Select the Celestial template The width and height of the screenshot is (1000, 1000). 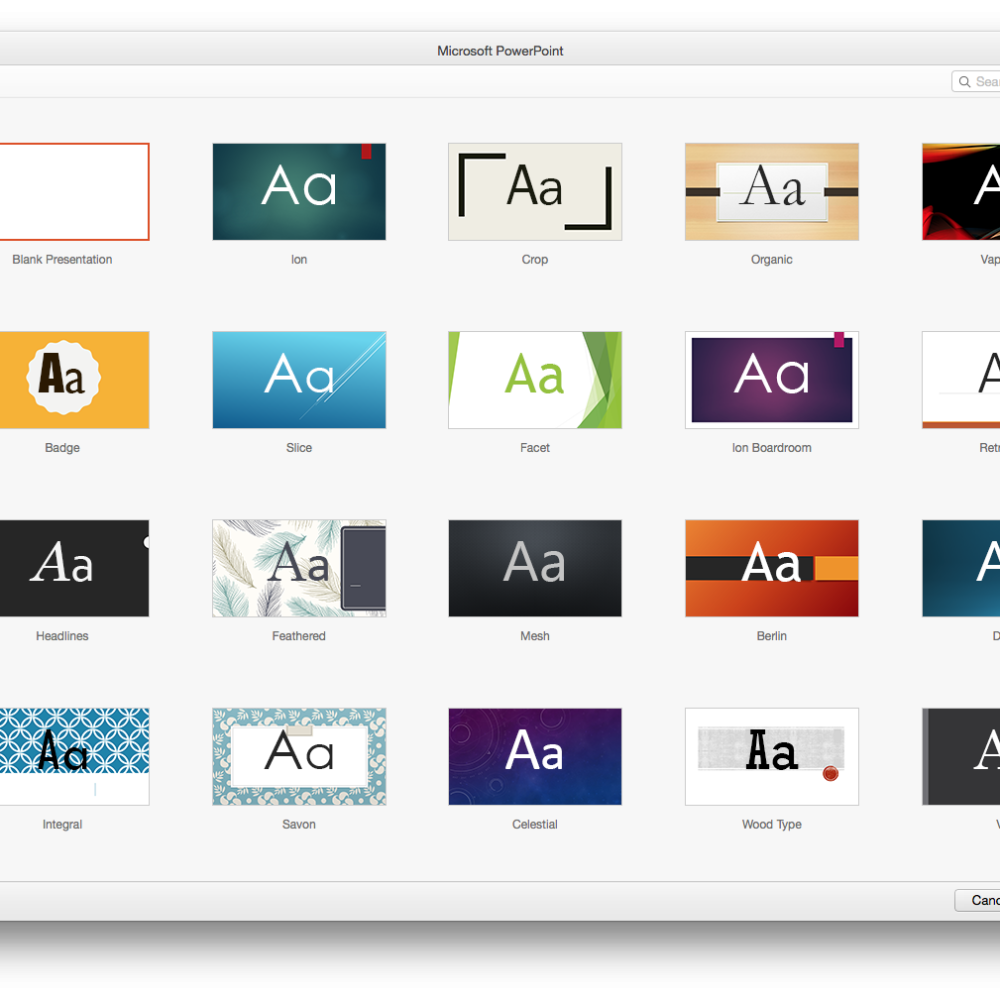tap(534, 756)
